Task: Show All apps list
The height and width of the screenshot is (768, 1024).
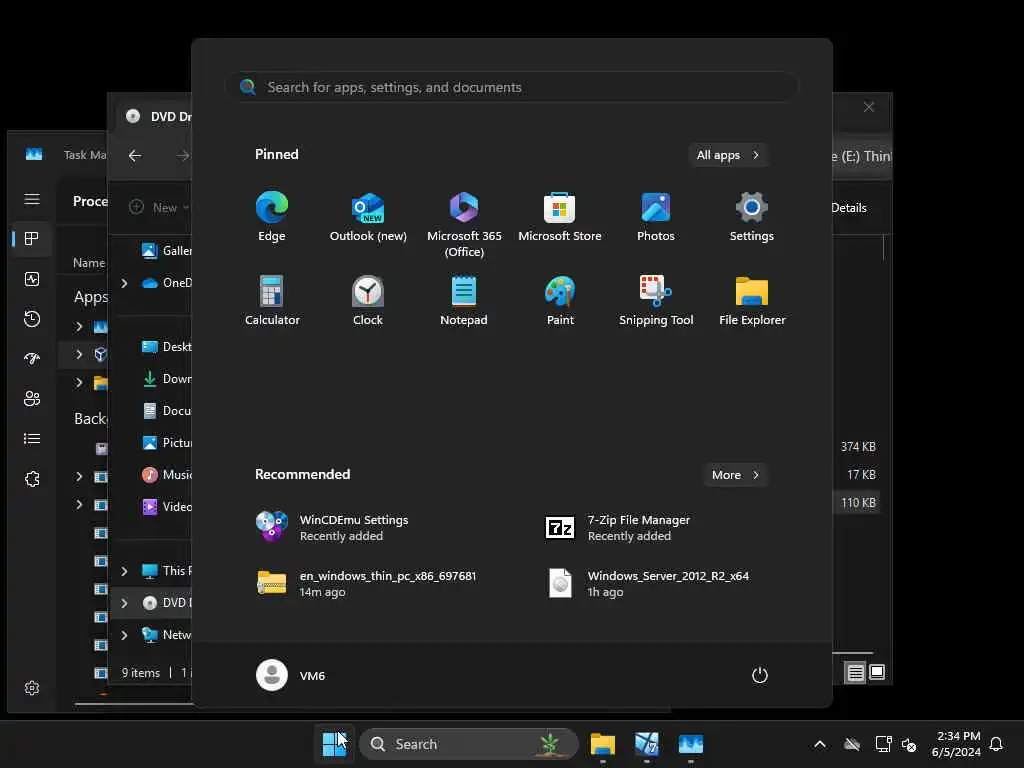Action: click(x=728, y=155)
